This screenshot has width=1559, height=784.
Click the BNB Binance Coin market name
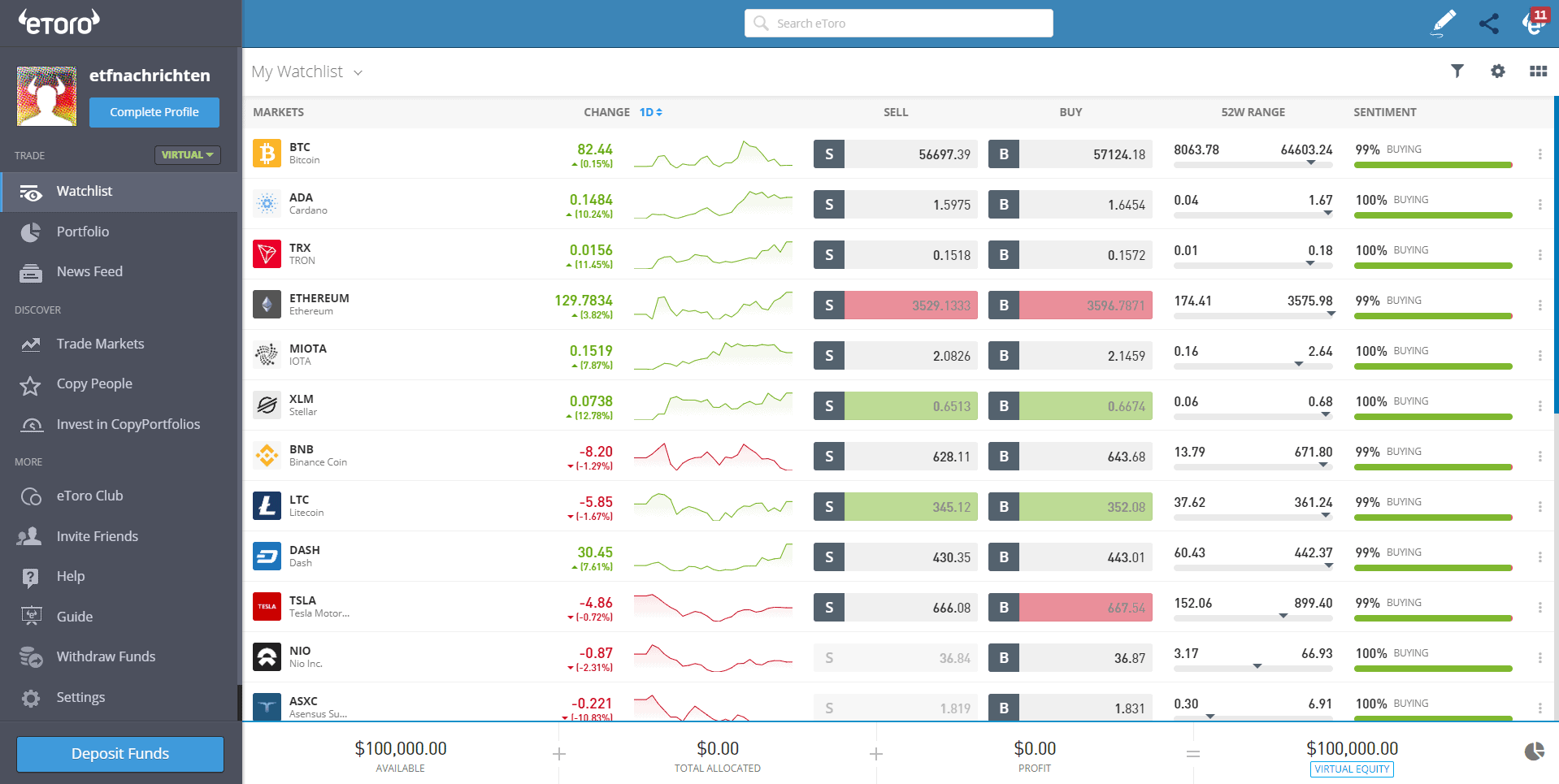point(318,455)
